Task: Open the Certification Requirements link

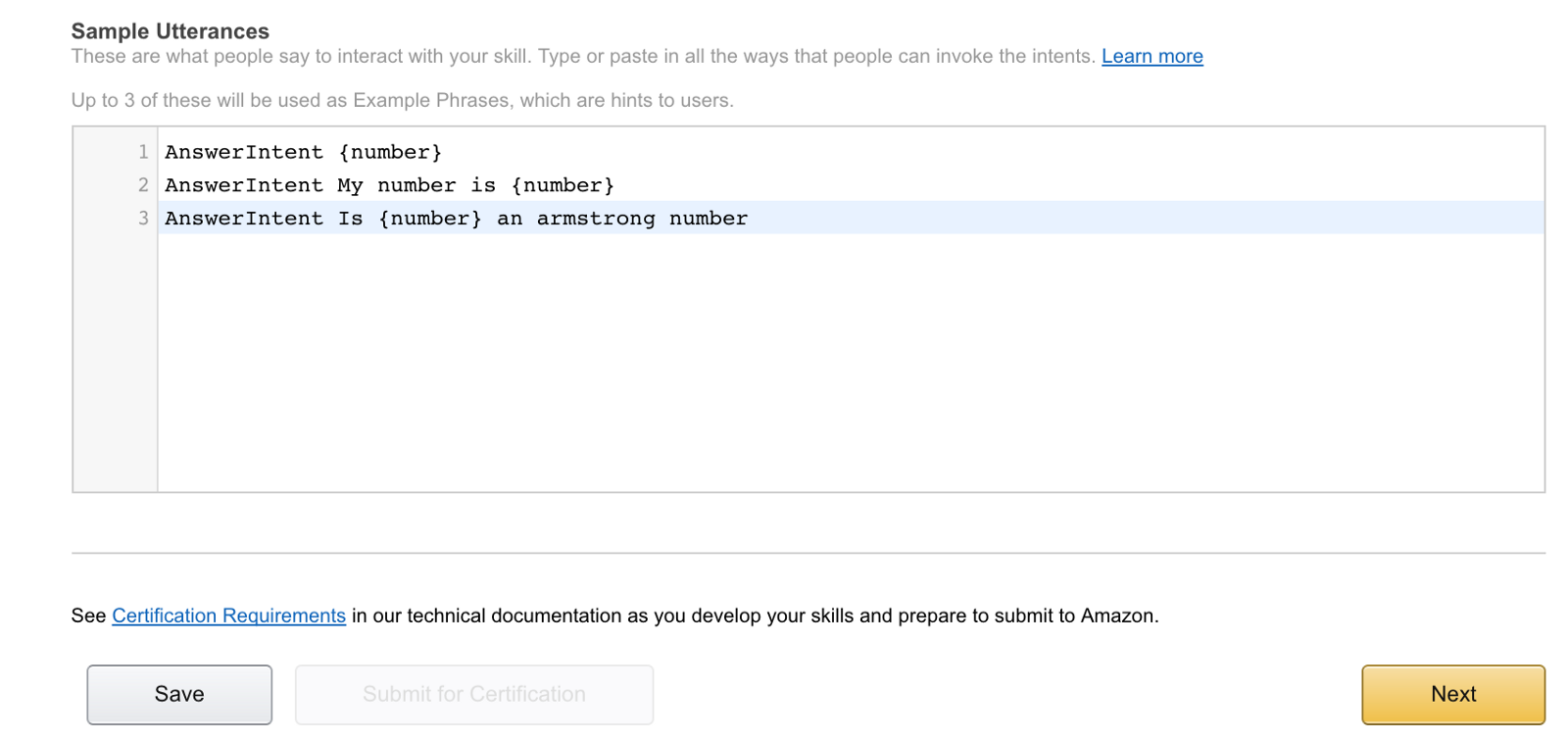Action: (x=228, y=616)
